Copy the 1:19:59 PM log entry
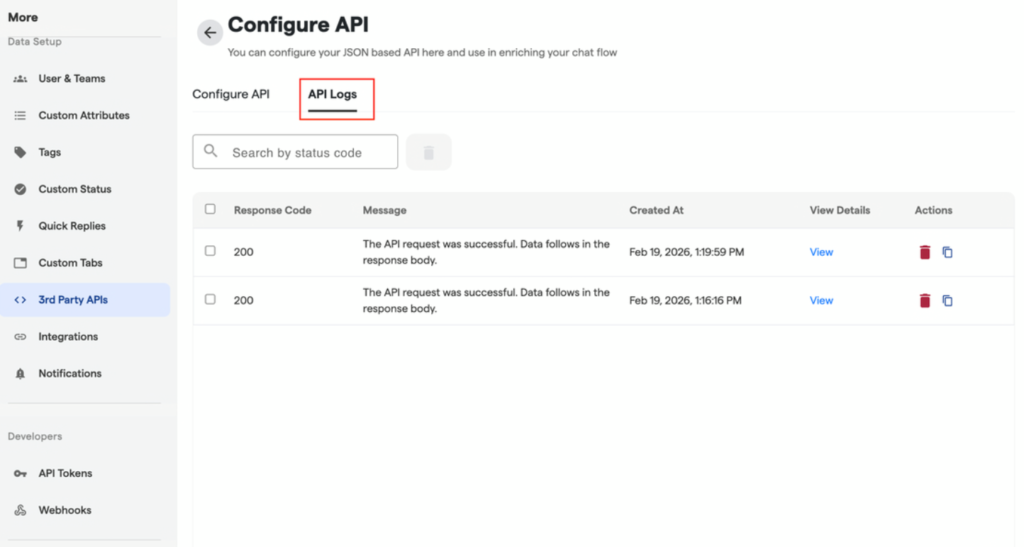The width and height of the screenshot is (1024, 547). 948,252
